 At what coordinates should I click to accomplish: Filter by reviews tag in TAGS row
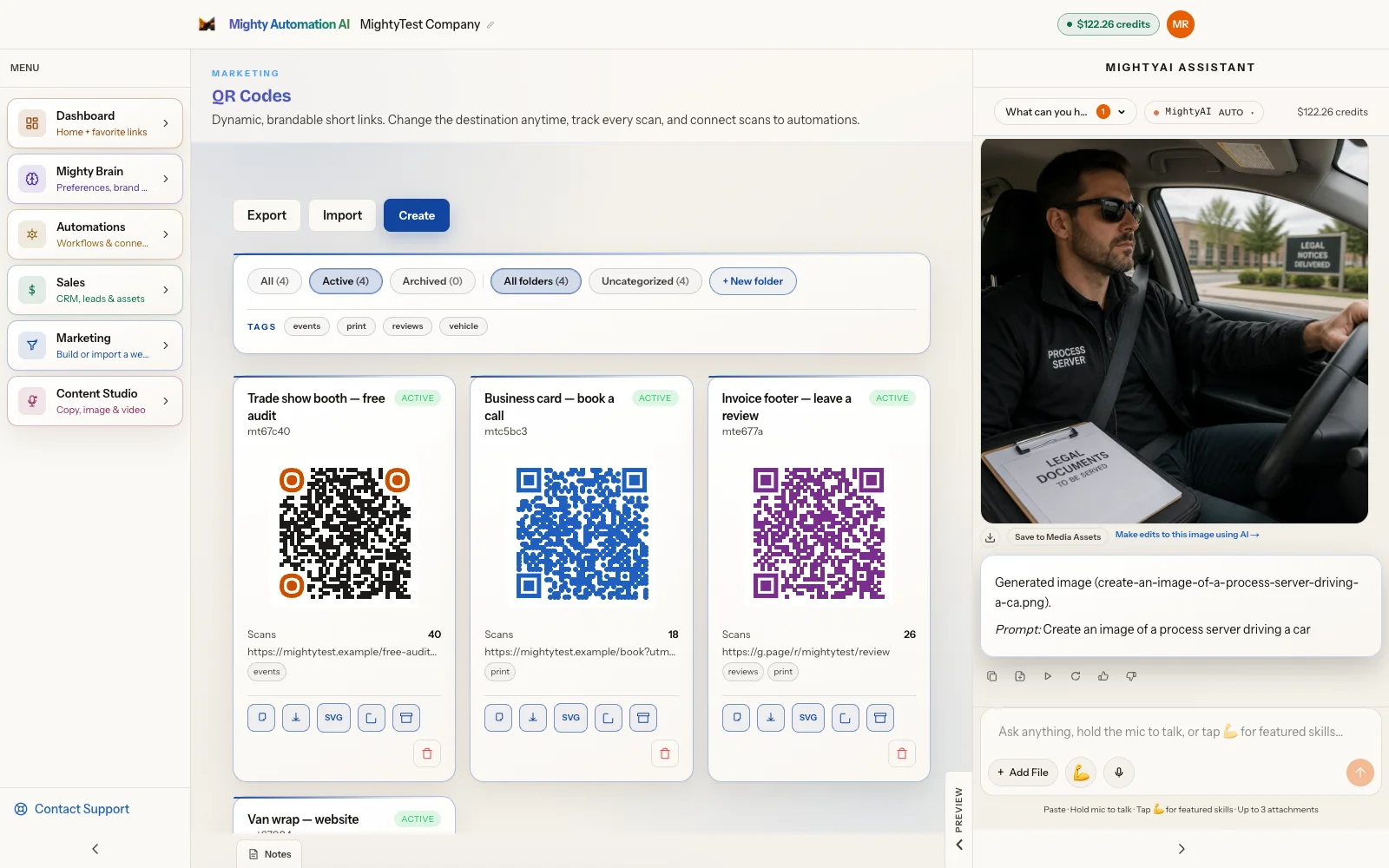click(x=407, y=326)
